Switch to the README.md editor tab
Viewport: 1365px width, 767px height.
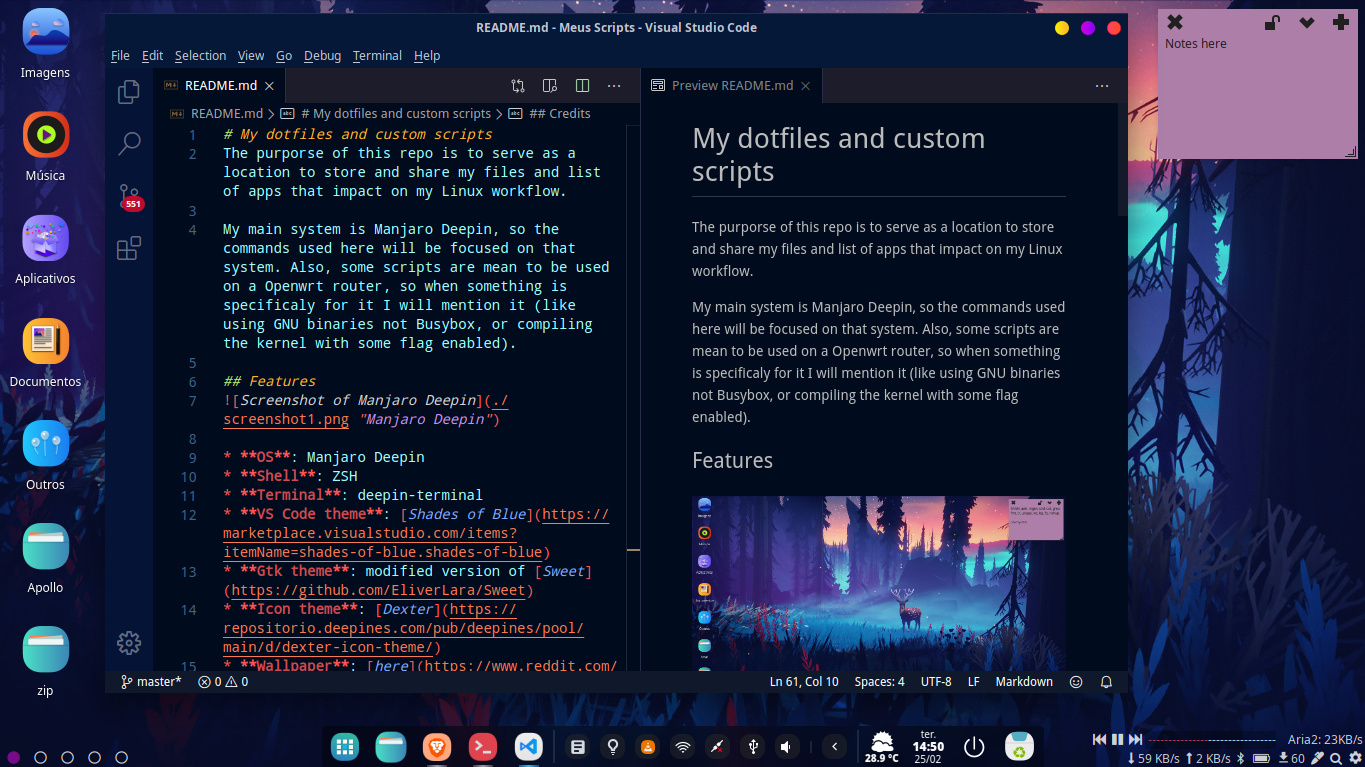click(220, 86)
